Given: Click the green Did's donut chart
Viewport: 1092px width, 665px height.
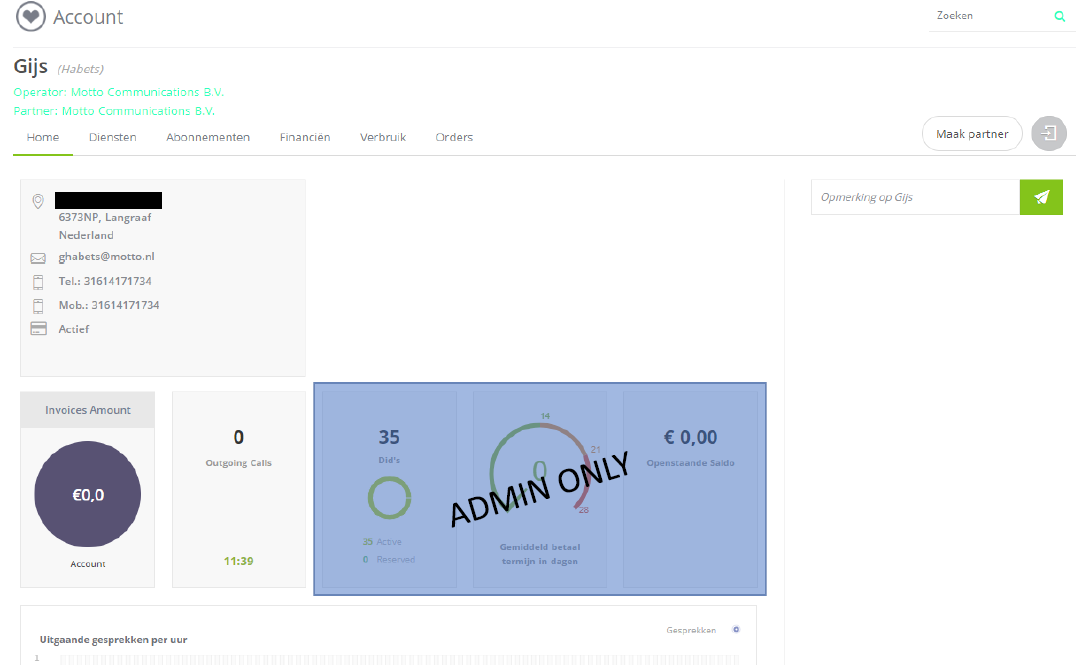Looking at the screenshot, I should [389, 497].
